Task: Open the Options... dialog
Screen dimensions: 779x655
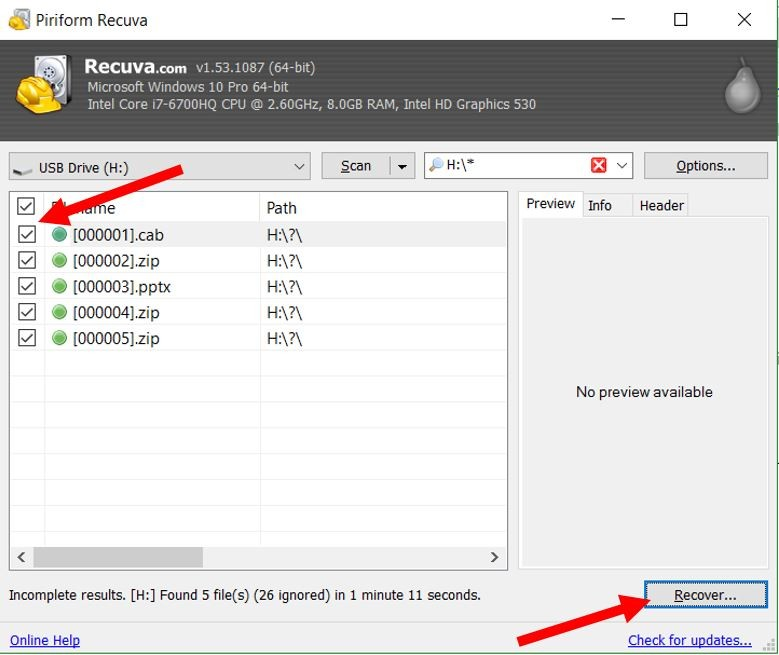Action: (705, 166)
